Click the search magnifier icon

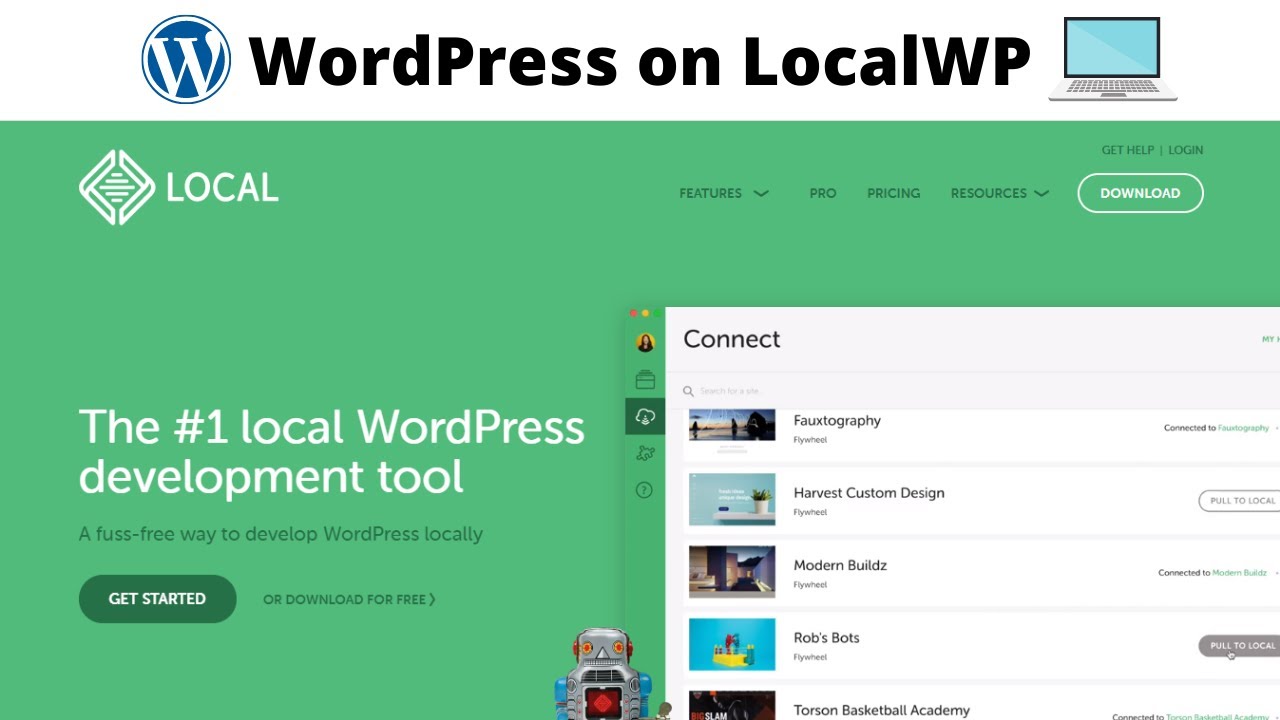click(688, 391)
